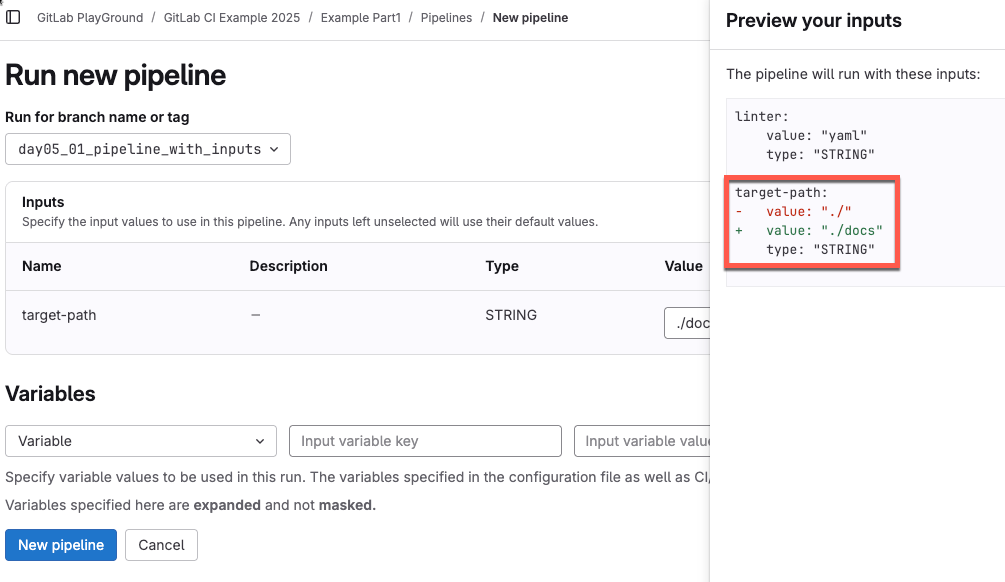Click the New pipeline breadcrumb item
The width and height of the screenshot is (1005, 582).
click(530, 18)
